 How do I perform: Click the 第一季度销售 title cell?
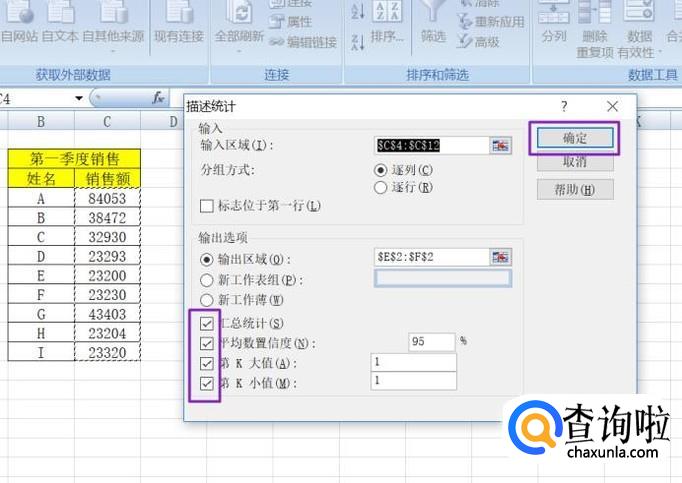point(74,159)
